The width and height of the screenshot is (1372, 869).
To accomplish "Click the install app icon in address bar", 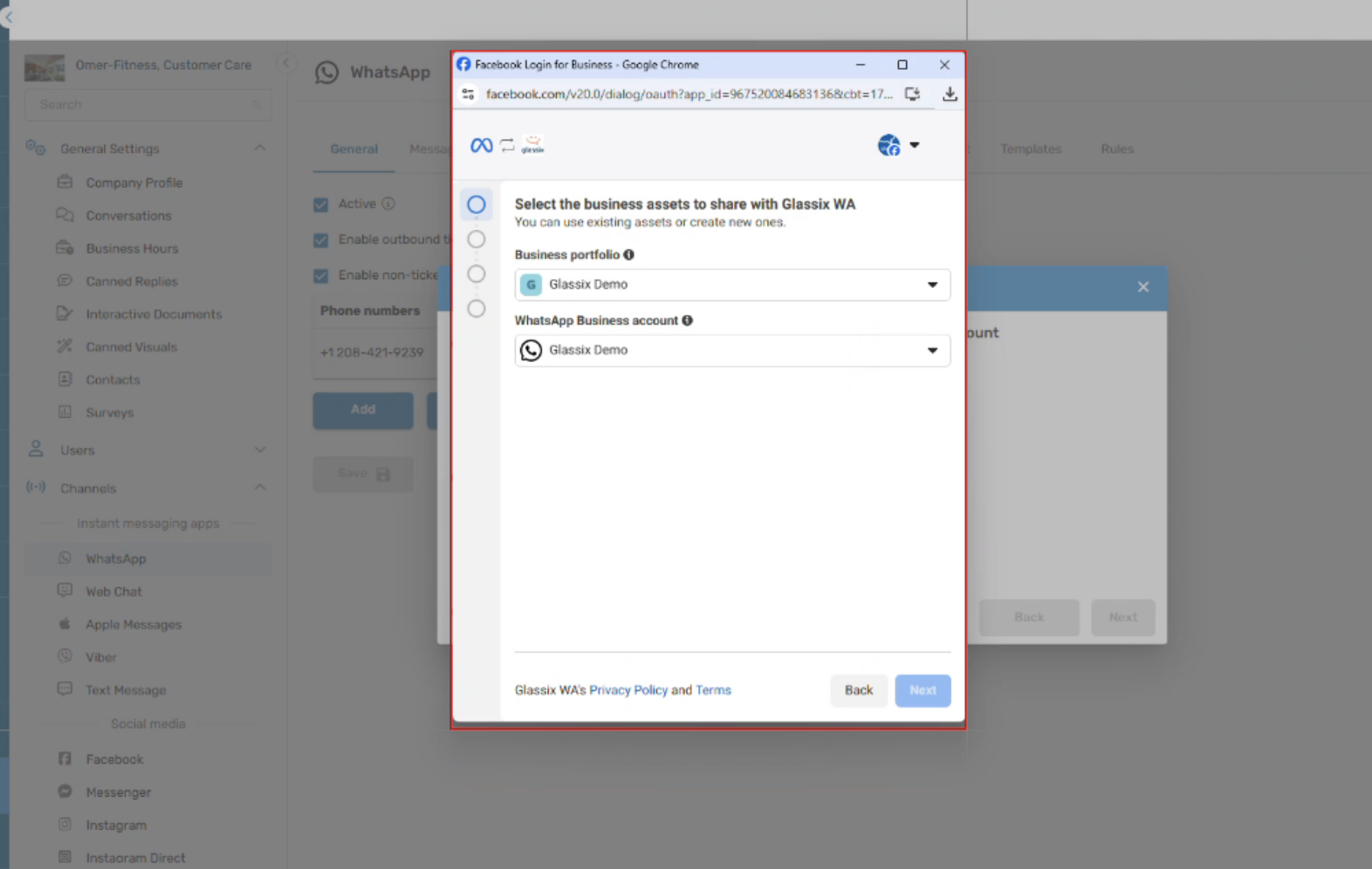I will (x=912, y=94).
